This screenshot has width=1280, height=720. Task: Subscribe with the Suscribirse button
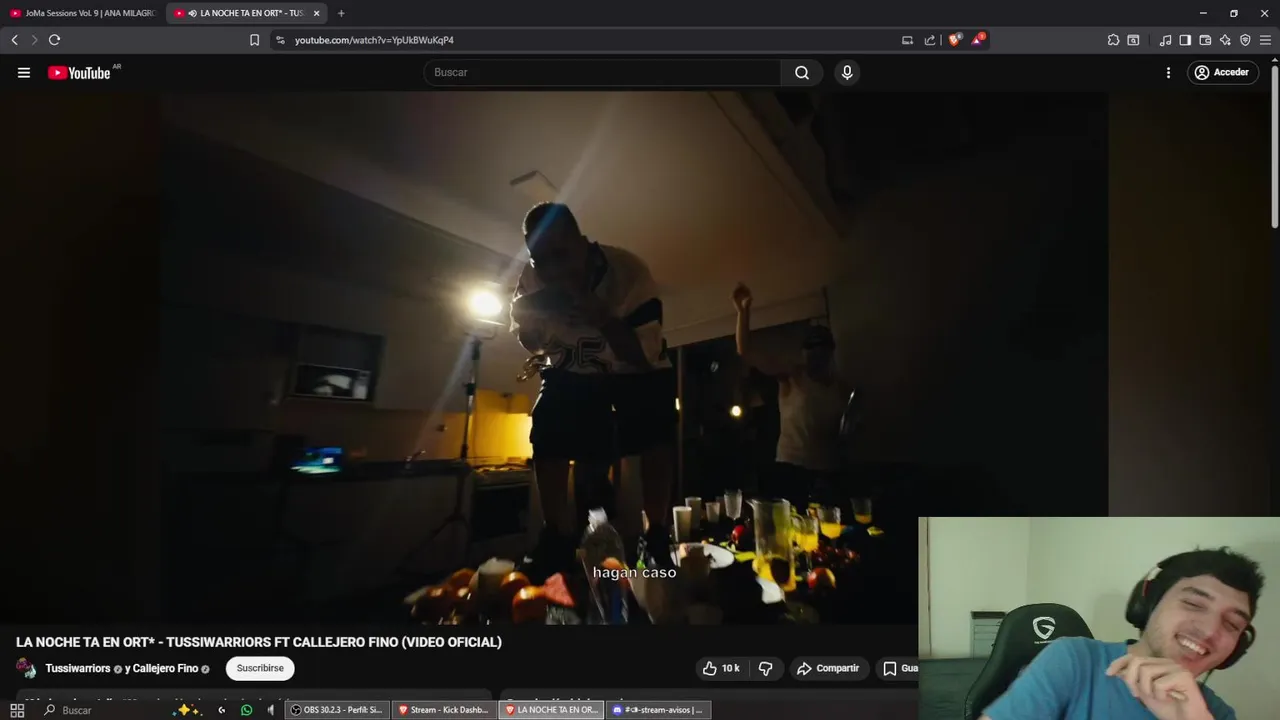click(260, 668)
